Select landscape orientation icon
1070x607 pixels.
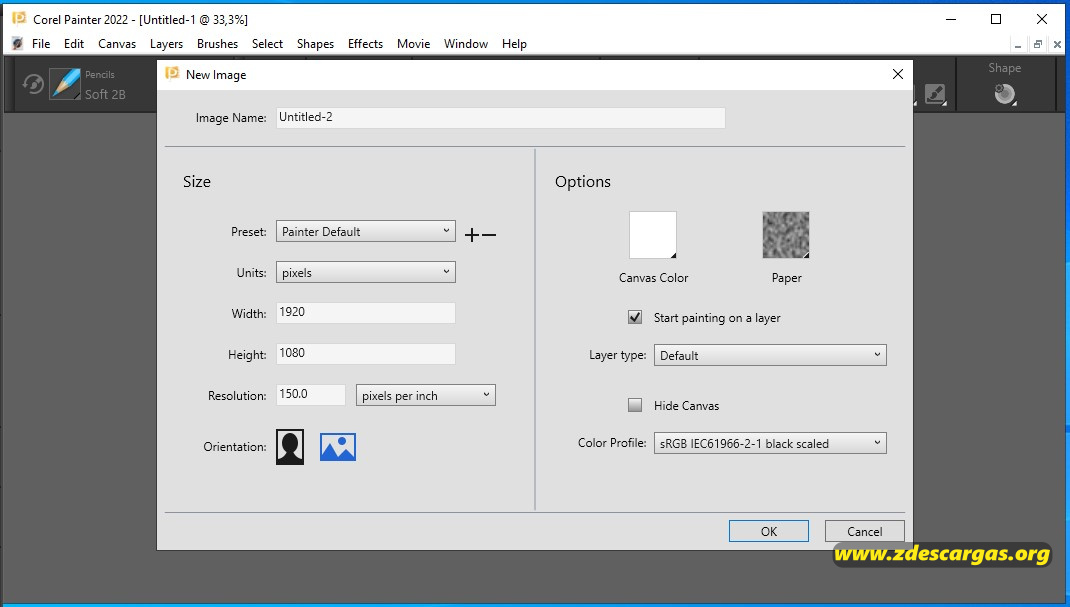pyautogui.click(x=338, y=447)
